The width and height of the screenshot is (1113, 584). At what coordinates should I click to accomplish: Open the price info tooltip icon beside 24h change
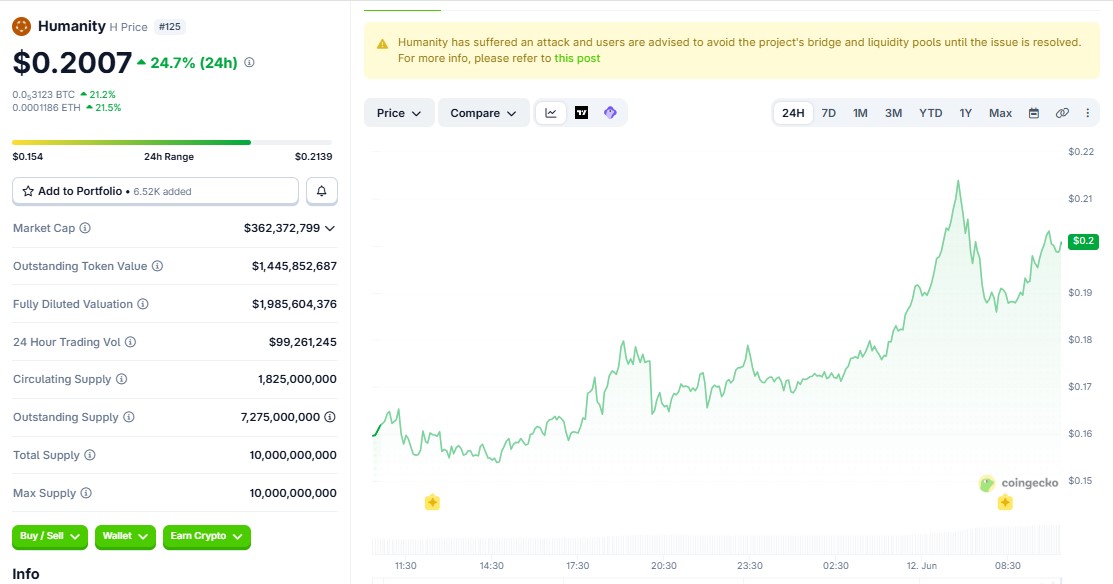249,62
